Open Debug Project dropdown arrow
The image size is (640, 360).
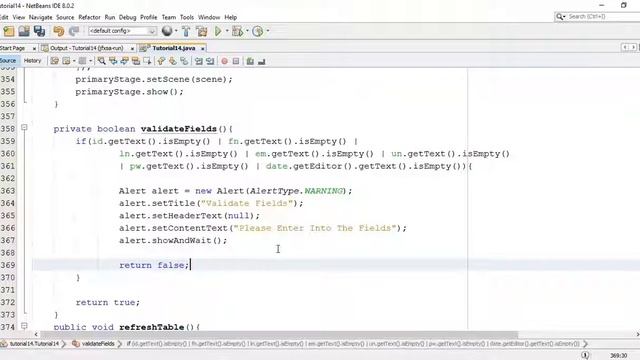(x=247, y=31)
